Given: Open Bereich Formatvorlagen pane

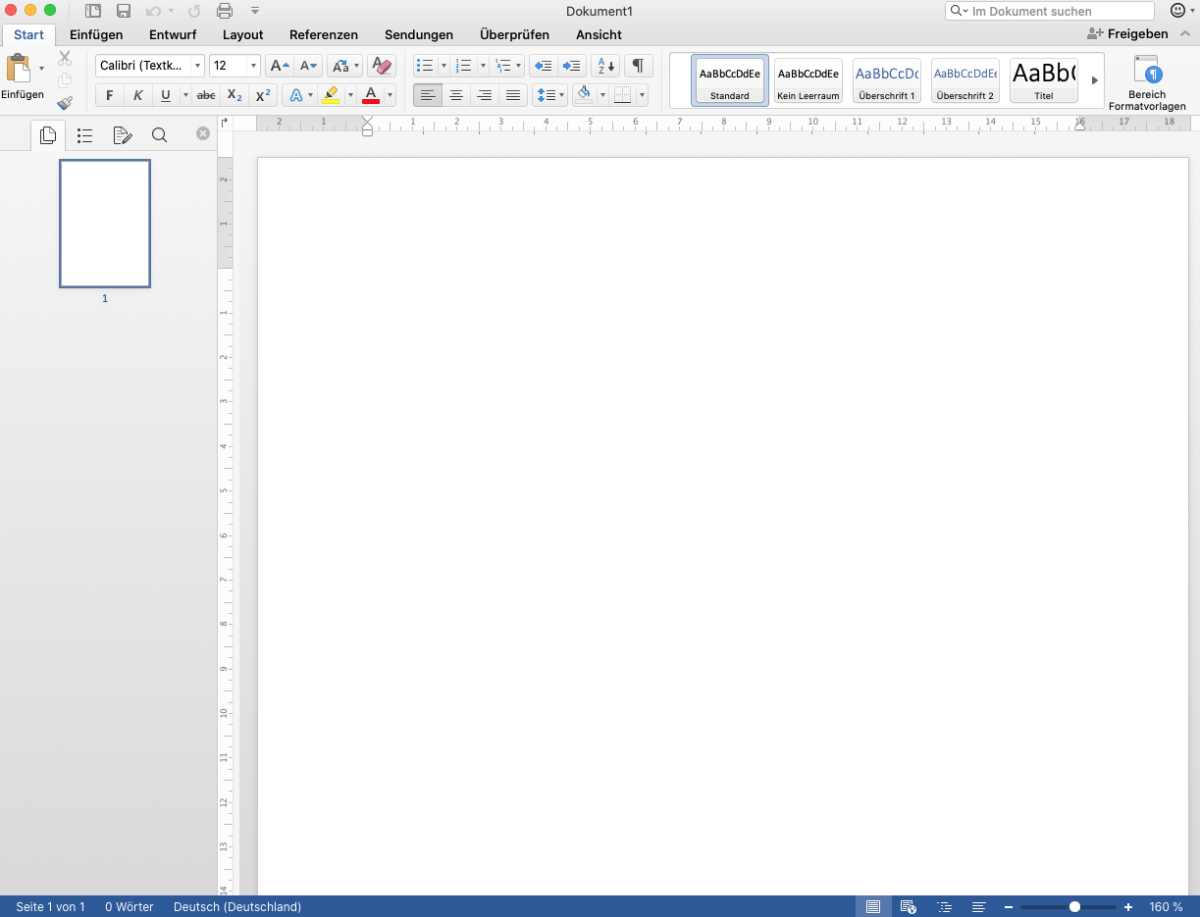Looking at the screenshot, I should point(1147,83).
